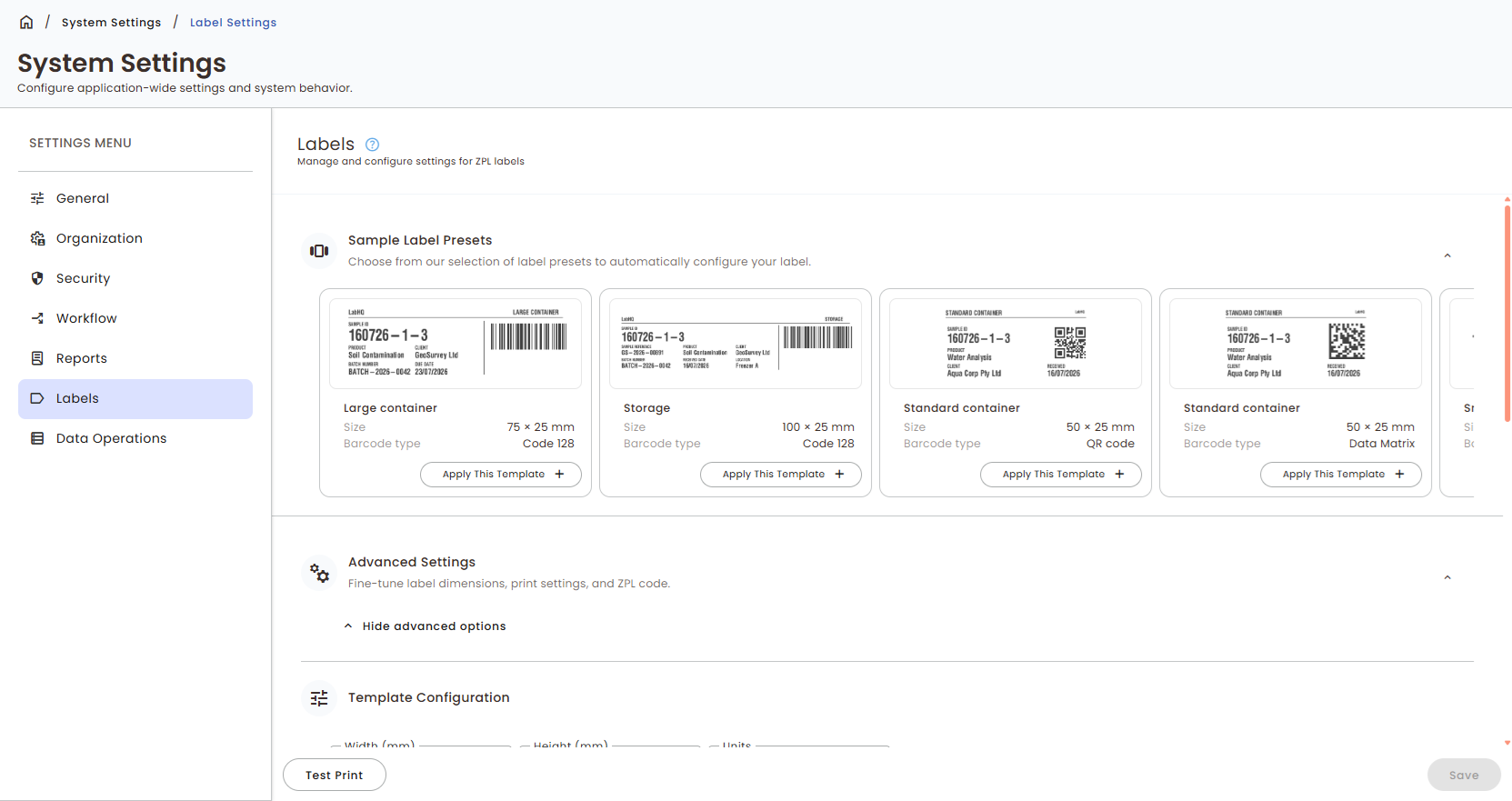
Task: Go to System Settings breadcrumb
Action: [x=111, y=23]
